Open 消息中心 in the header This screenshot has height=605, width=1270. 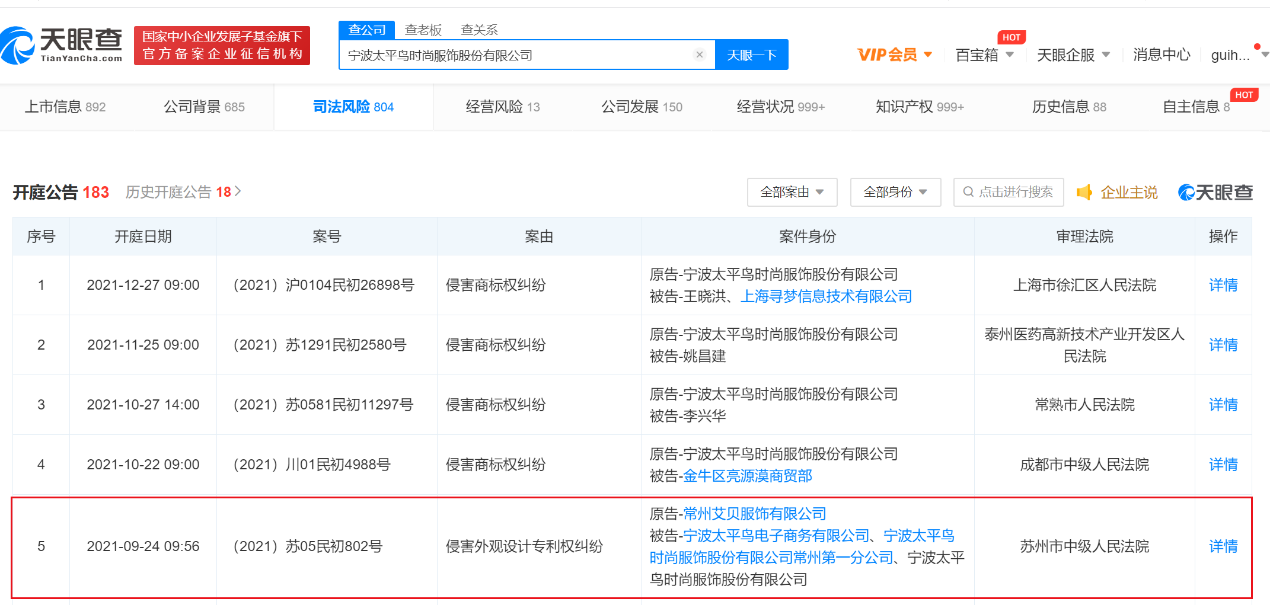point(1161,55)
